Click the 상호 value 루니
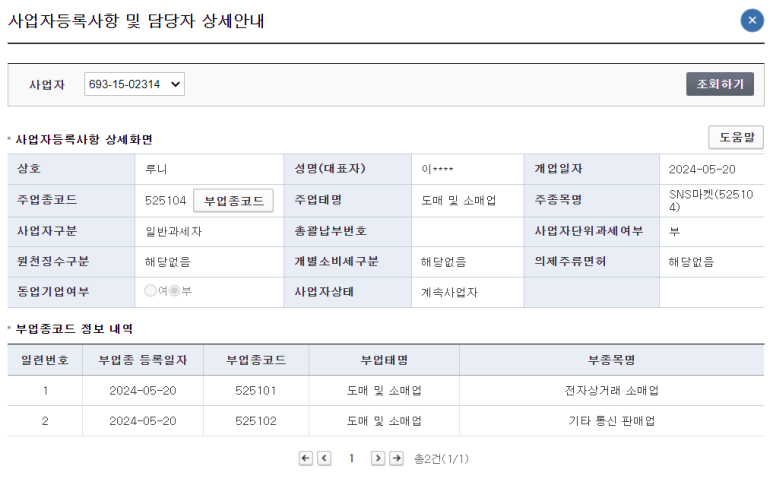 [x=156, y=170]
